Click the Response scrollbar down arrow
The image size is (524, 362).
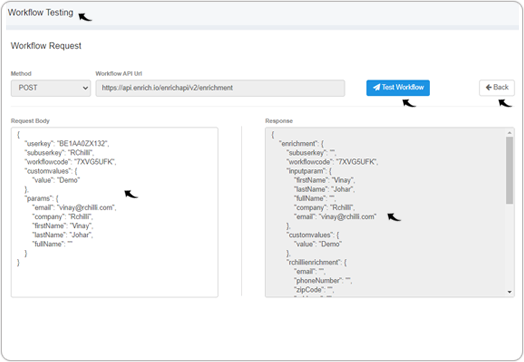[x=509, y=292]
